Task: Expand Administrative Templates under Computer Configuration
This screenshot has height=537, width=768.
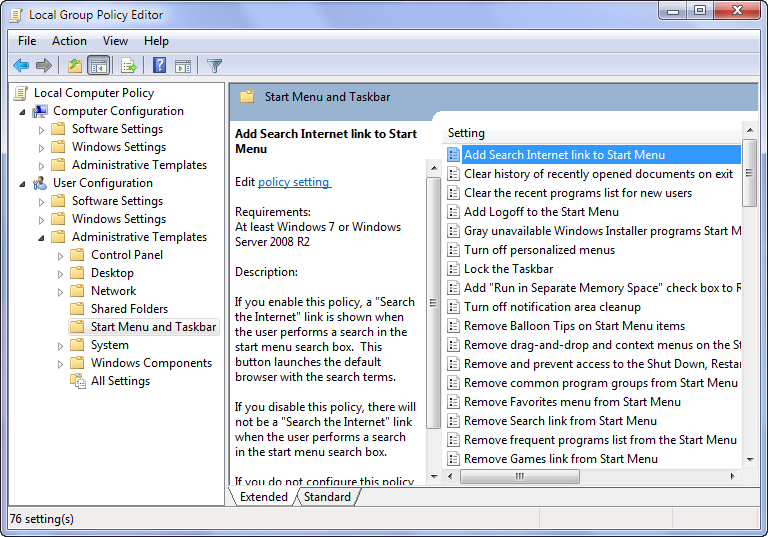Action: [x=41, y=166]
